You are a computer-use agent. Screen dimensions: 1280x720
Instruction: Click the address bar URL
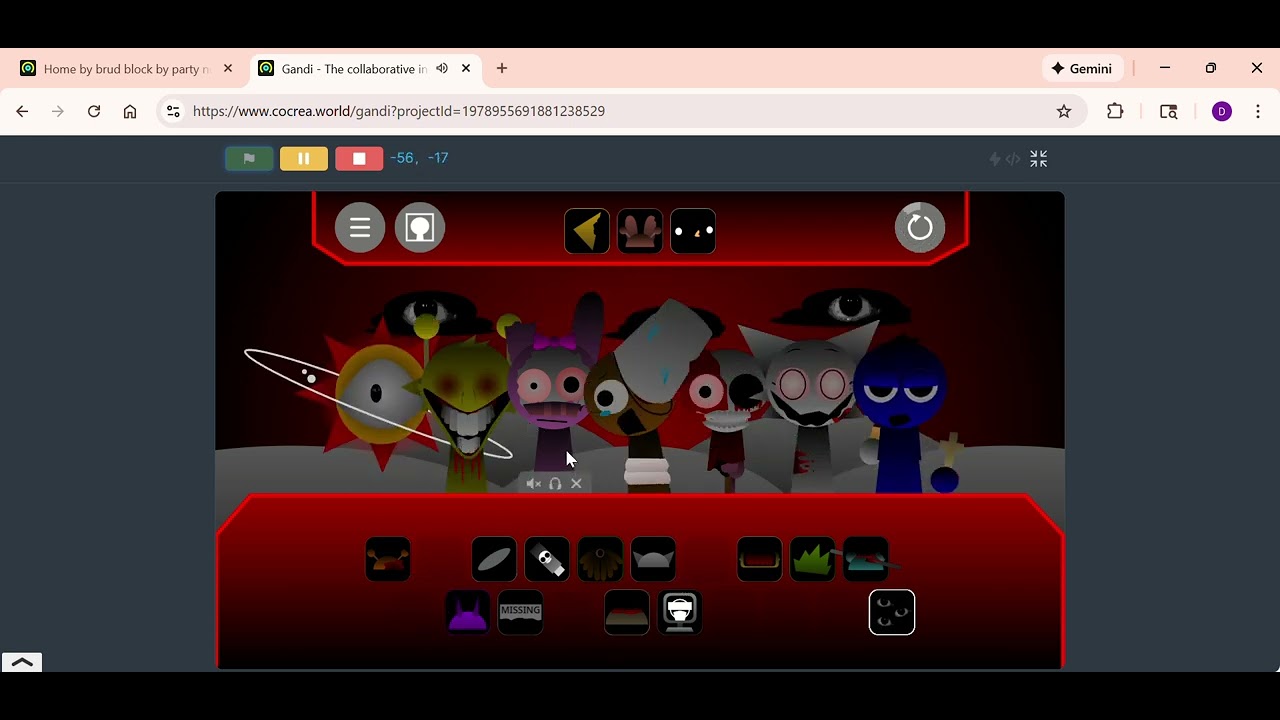click(x=399, y=111)
